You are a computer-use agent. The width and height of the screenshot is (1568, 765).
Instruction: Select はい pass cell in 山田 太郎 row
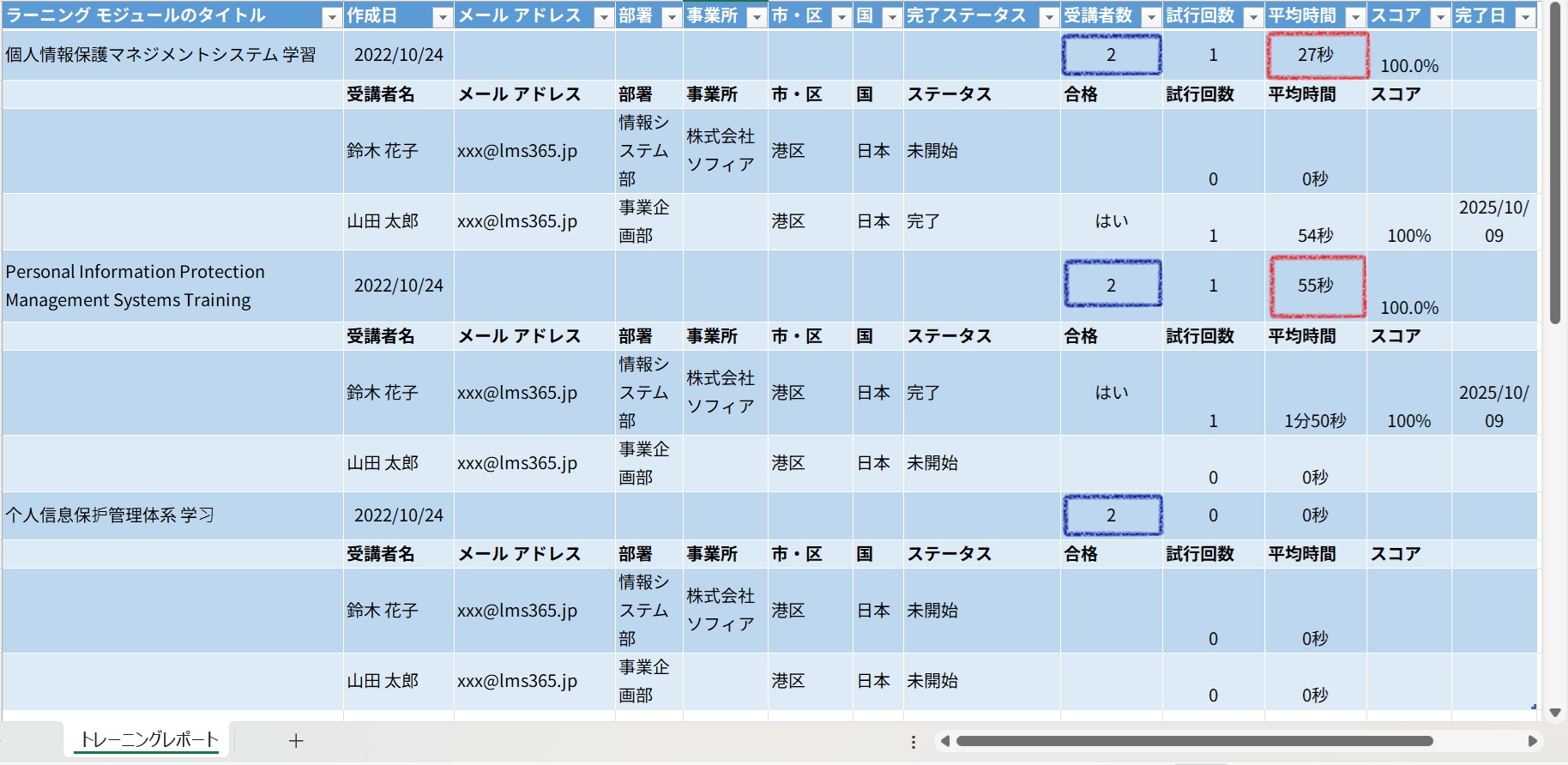1112,222
